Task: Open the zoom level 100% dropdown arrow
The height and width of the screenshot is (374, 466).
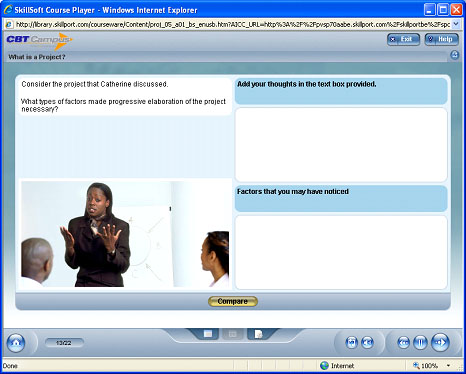Action: (x=449, y=366)
